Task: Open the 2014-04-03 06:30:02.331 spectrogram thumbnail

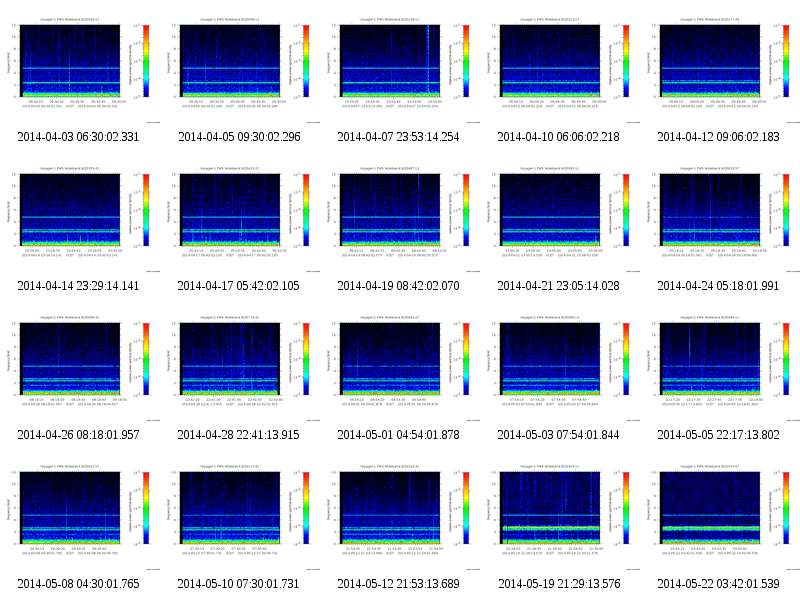Action: point(80,66)
